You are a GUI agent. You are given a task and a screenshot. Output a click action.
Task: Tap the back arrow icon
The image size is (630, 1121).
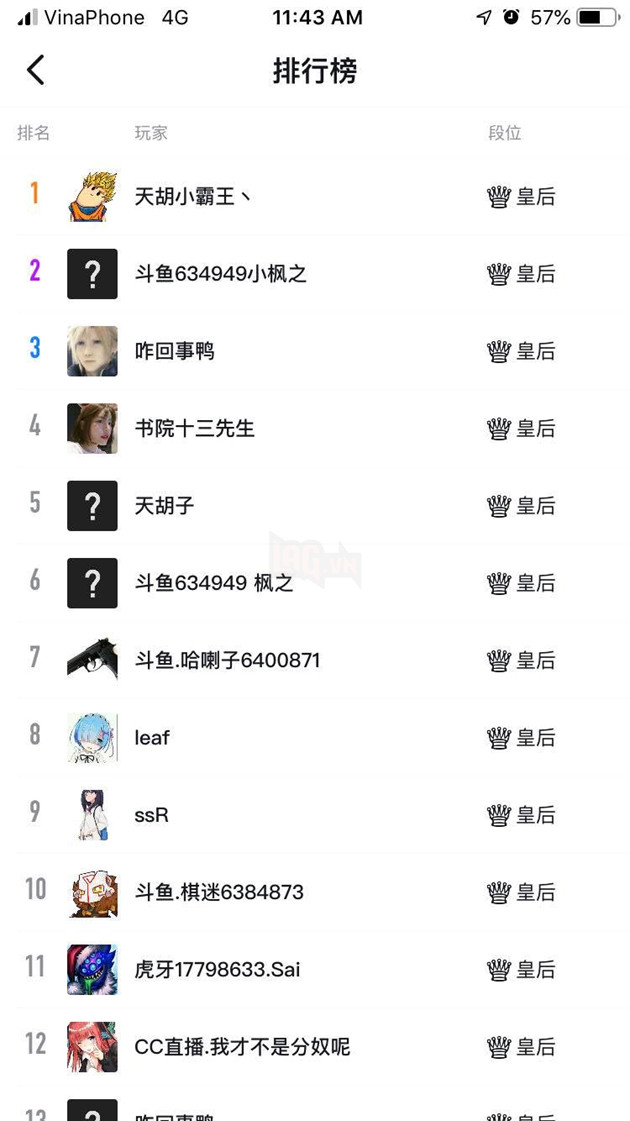(x=36, y=70)
